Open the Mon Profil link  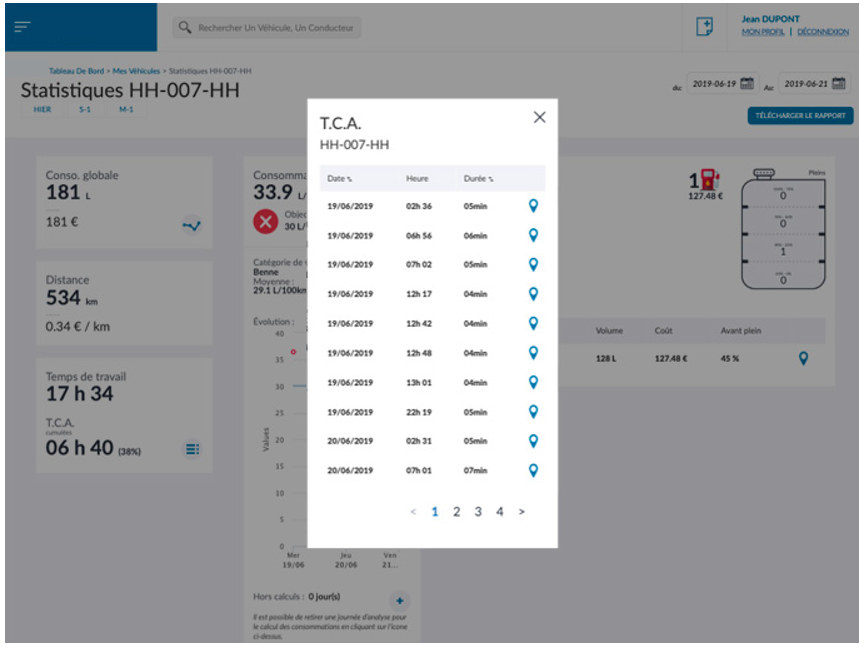click(x=763, y=32)
